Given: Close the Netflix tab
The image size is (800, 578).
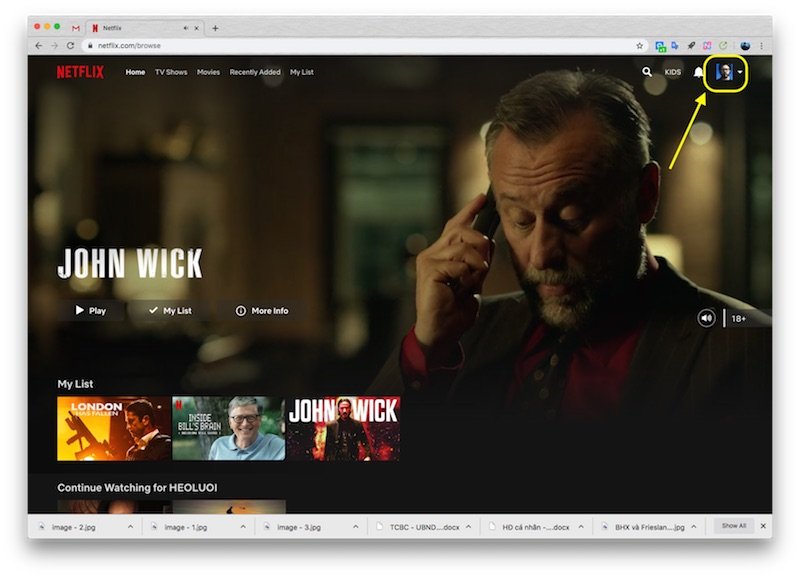Looking at the screenshot, I should [196, 28].
